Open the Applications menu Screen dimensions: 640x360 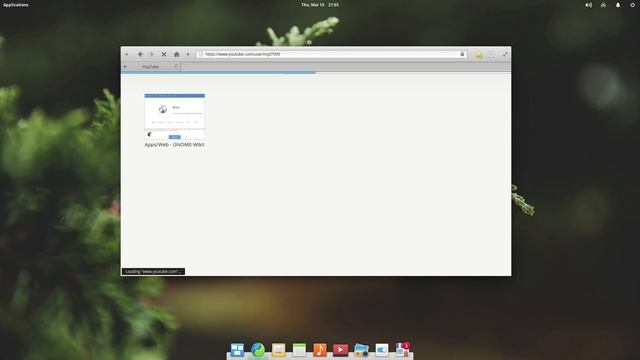pos(16,5)
